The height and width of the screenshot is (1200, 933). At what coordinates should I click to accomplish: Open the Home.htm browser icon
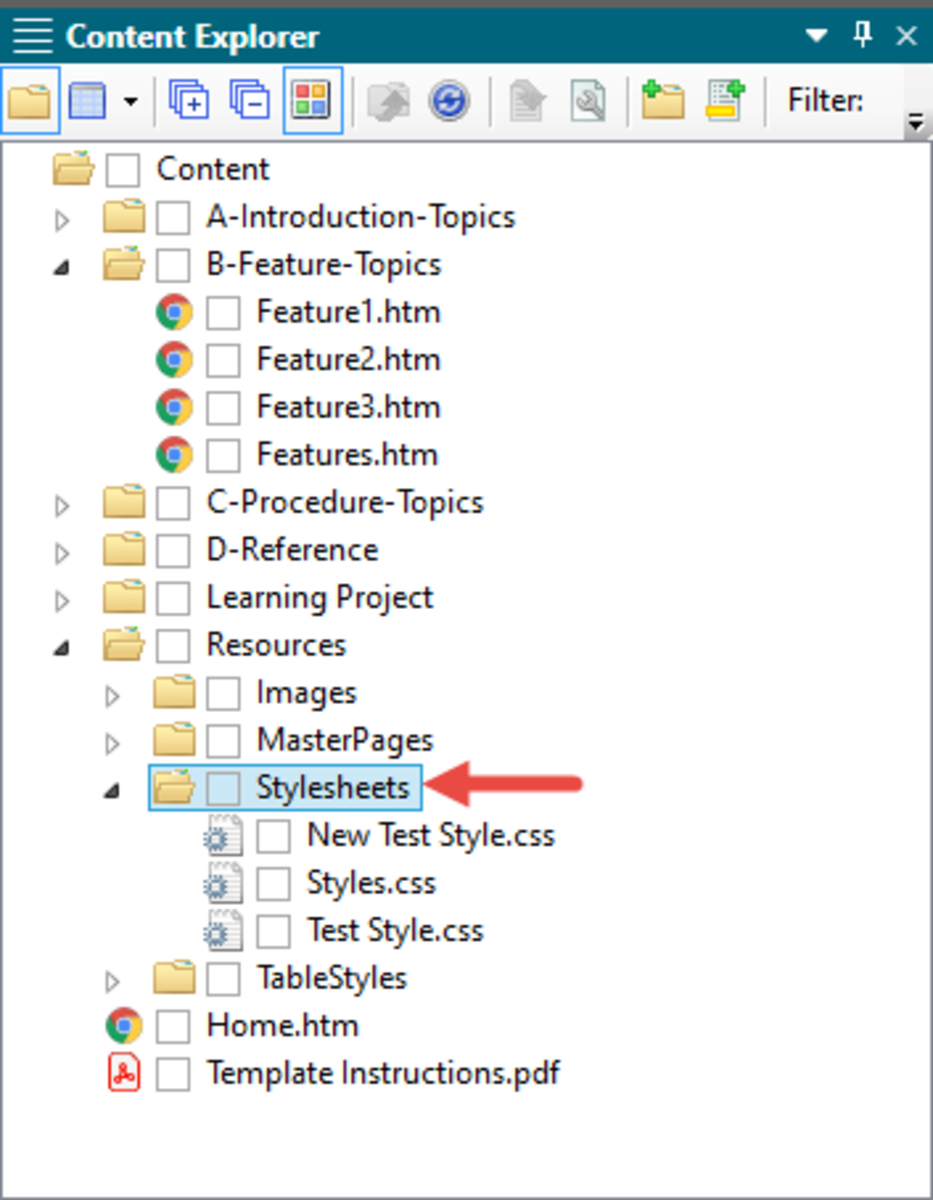(x=124, y=1025)
